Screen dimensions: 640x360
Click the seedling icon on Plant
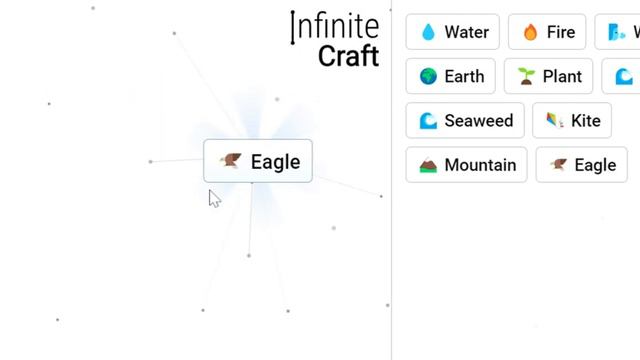click(x=526, y=76)
